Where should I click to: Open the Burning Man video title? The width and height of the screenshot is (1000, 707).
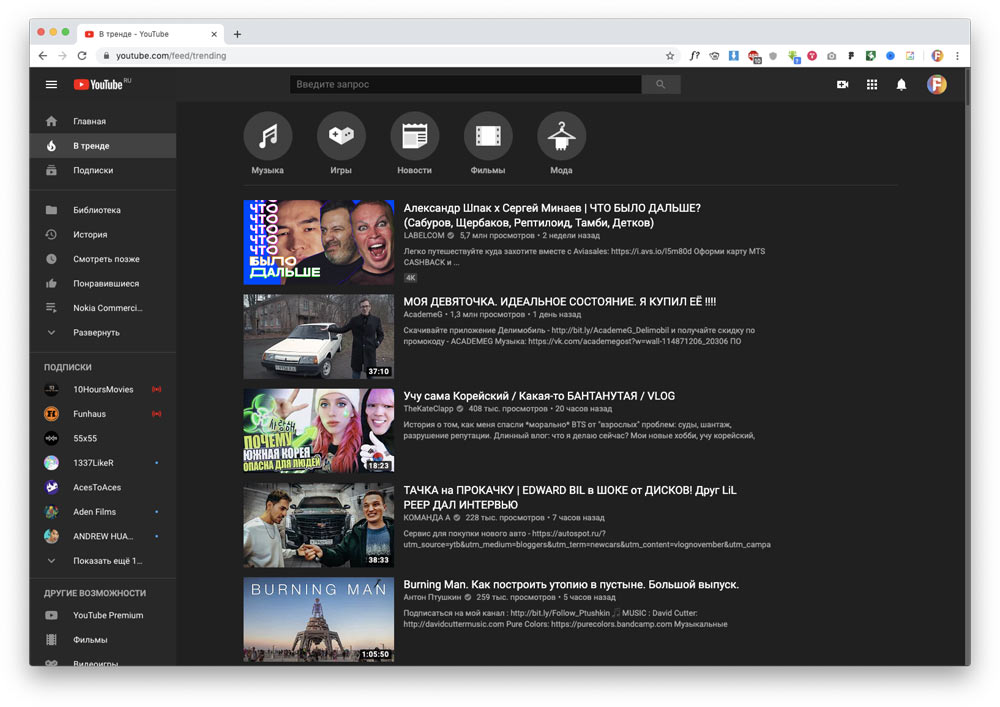click(570, 584)
